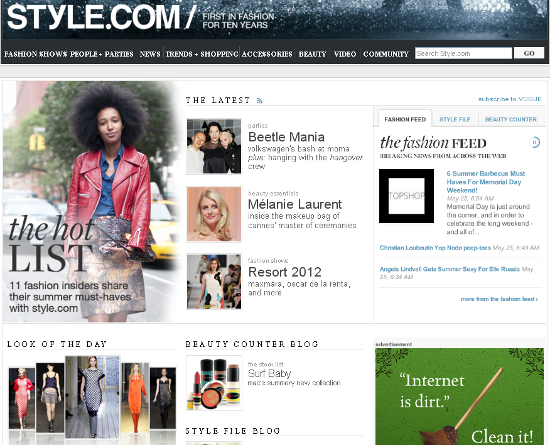Click the Resort 2012 runway thumbnail
This screenshot has width=550, height=445.
[214, 282]
